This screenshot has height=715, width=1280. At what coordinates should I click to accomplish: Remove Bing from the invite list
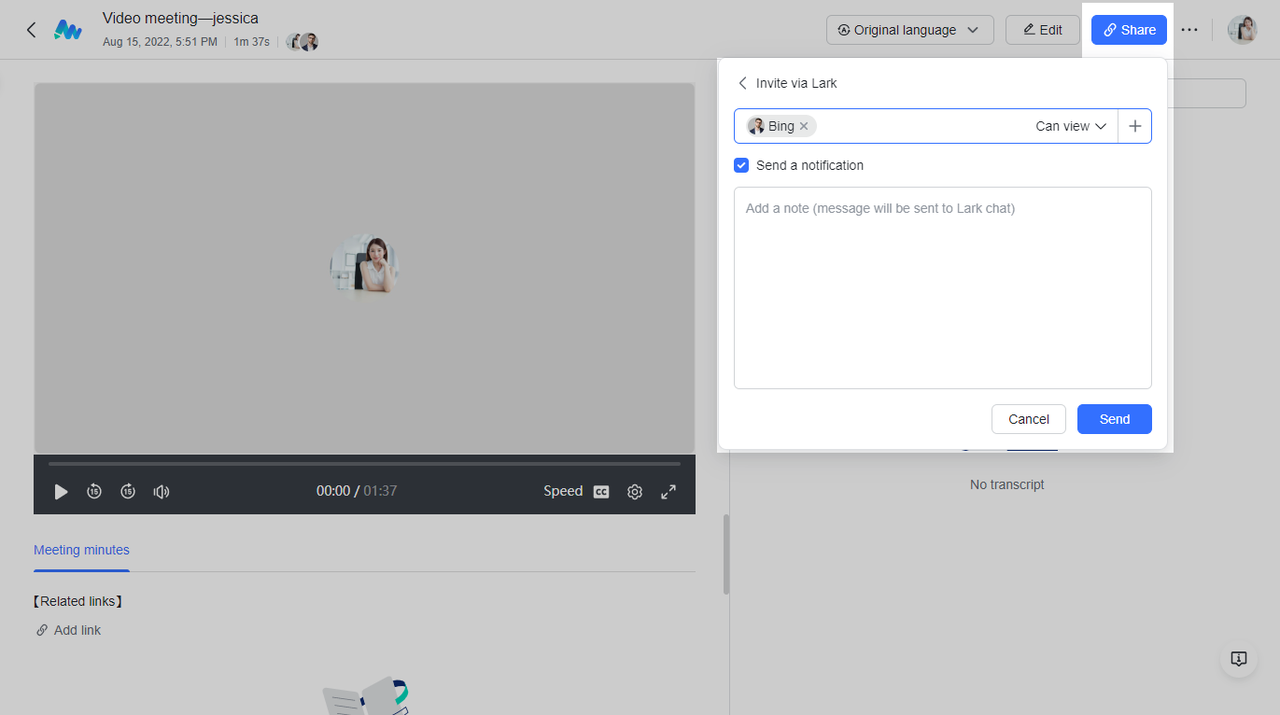[804, 126]
